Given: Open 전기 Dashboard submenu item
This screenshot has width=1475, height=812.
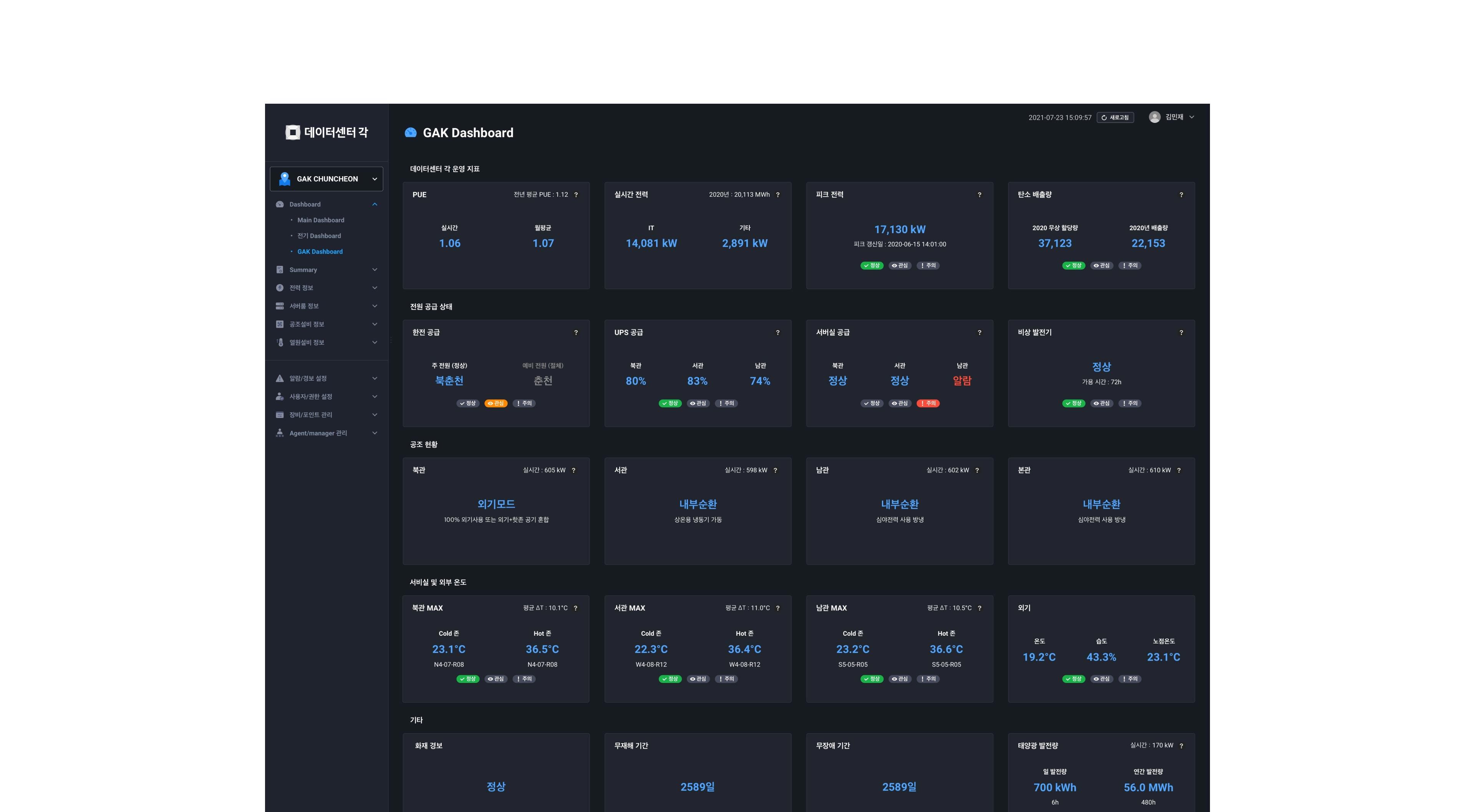Looking at the screenshot, I should 319,236.
